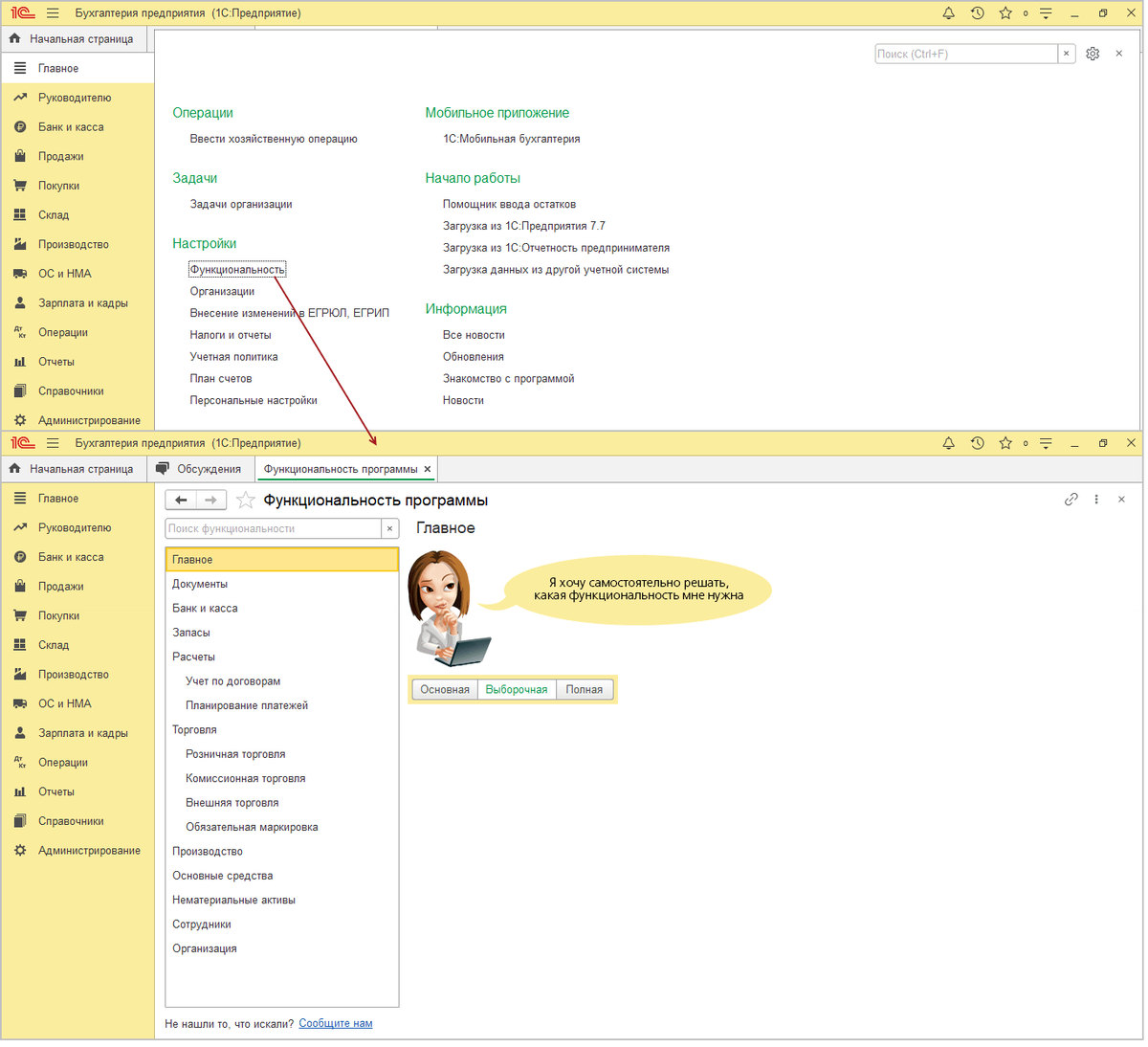Click into the Поиск (Ctrl+F) field

[x=966, y=54]
